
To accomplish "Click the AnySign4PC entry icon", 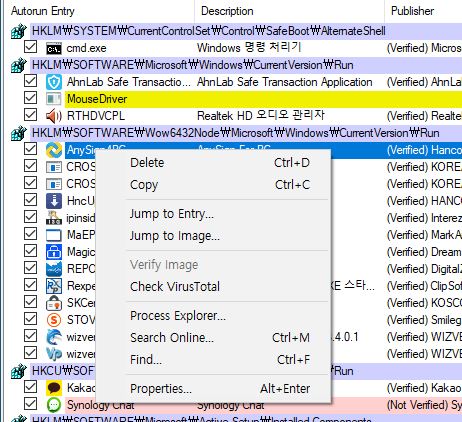I will (54, 150).
